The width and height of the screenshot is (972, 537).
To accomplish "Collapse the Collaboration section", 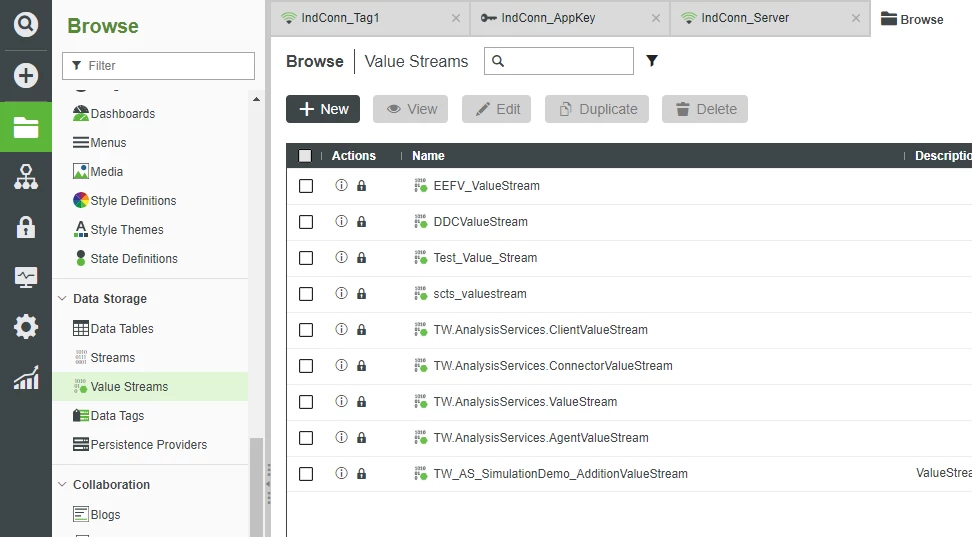I will coord(62,484).
